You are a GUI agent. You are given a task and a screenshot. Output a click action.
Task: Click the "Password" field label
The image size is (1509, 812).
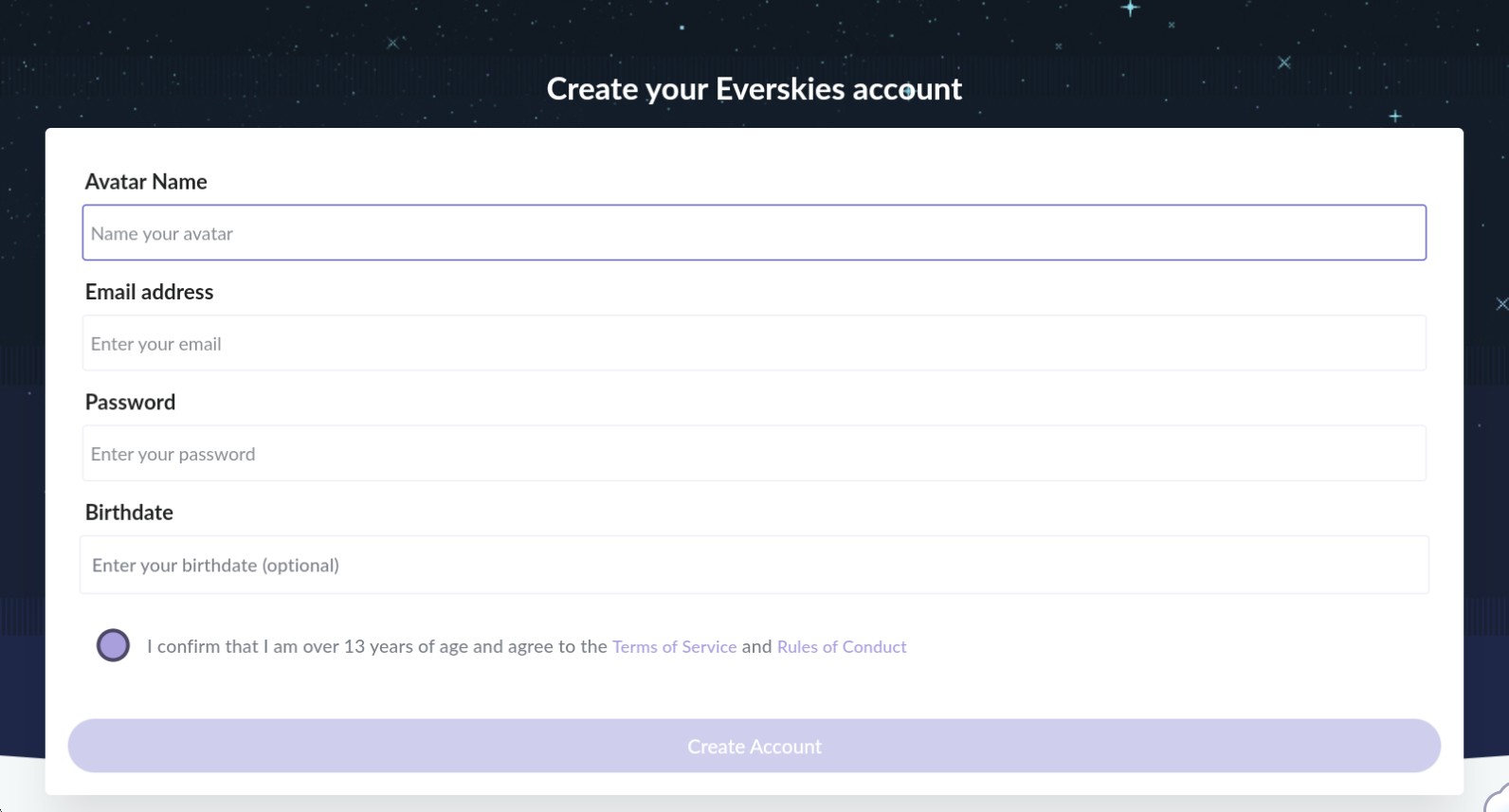click(x=130, y=402)
